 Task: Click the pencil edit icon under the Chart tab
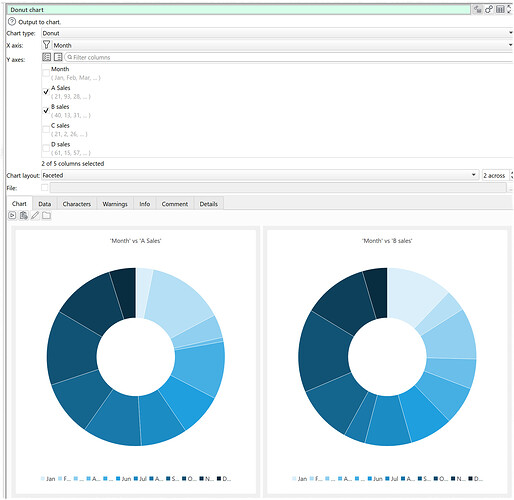point(35,216)
